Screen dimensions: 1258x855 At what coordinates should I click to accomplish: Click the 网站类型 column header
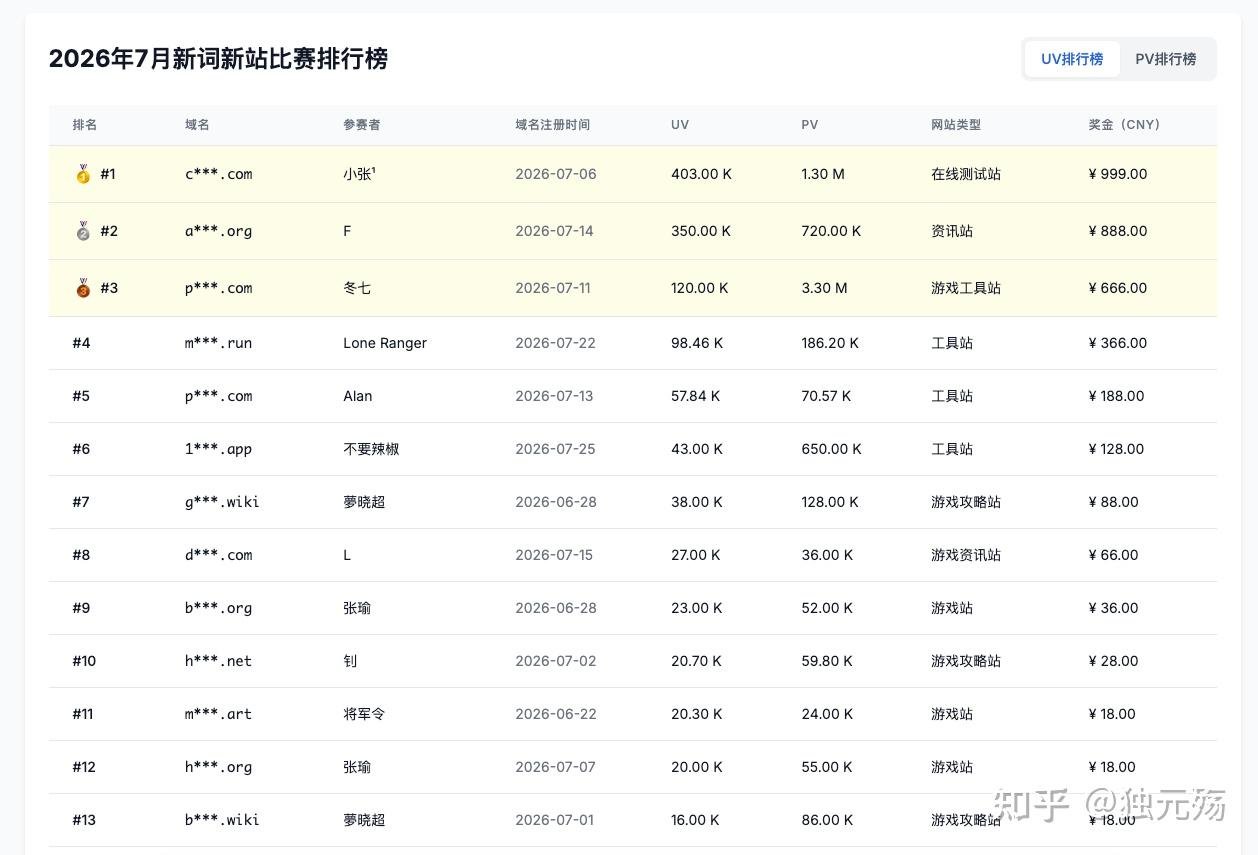click(956, 125)
